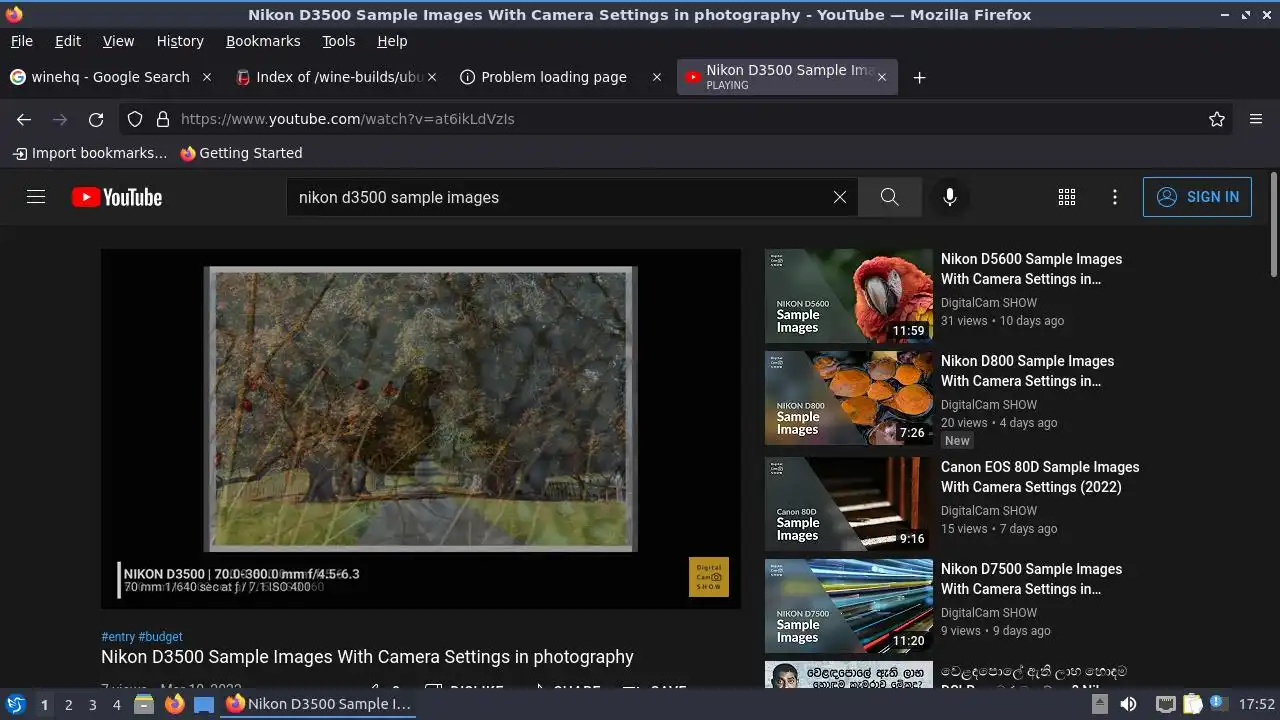Open the Nikon D5600 Sample Images thumbnail
Viewport: 1280px width, 720px height.
(849, 296)
